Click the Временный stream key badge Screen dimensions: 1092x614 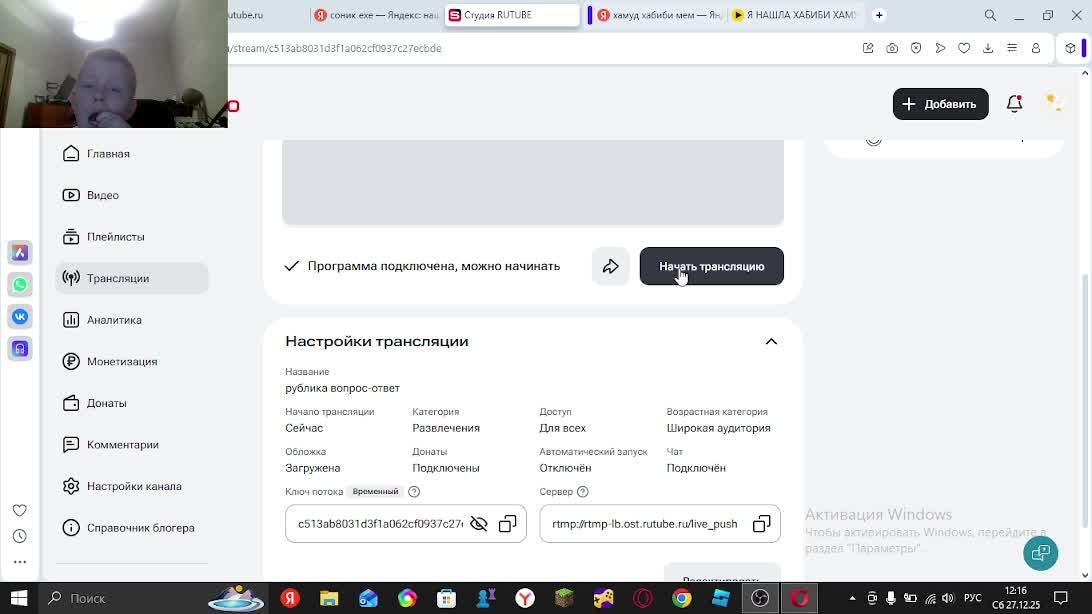point(375,491)
